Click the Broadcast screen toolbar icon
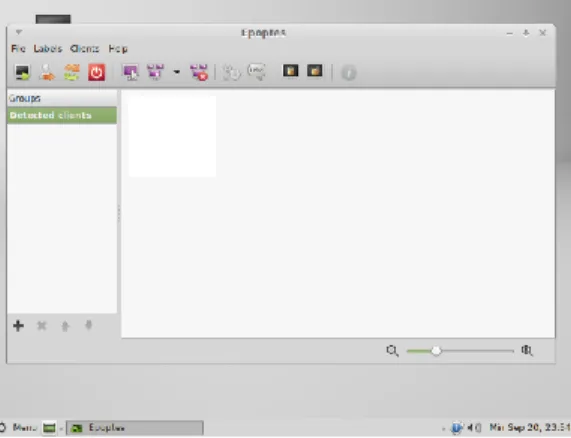This screenshot has width=571, height=438. (155, 72)
